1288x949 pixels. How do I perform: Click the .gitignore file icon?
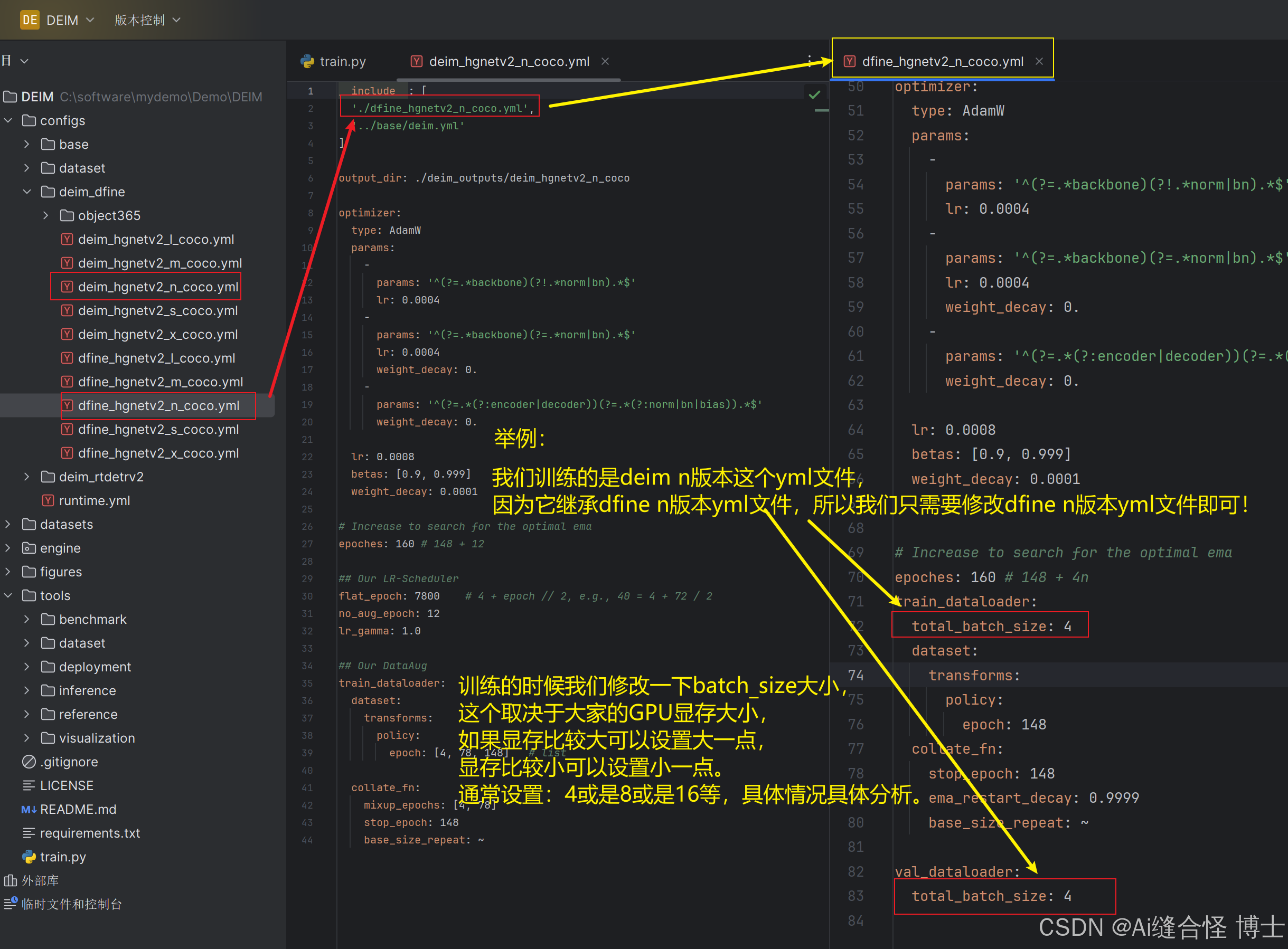point(29,762)
